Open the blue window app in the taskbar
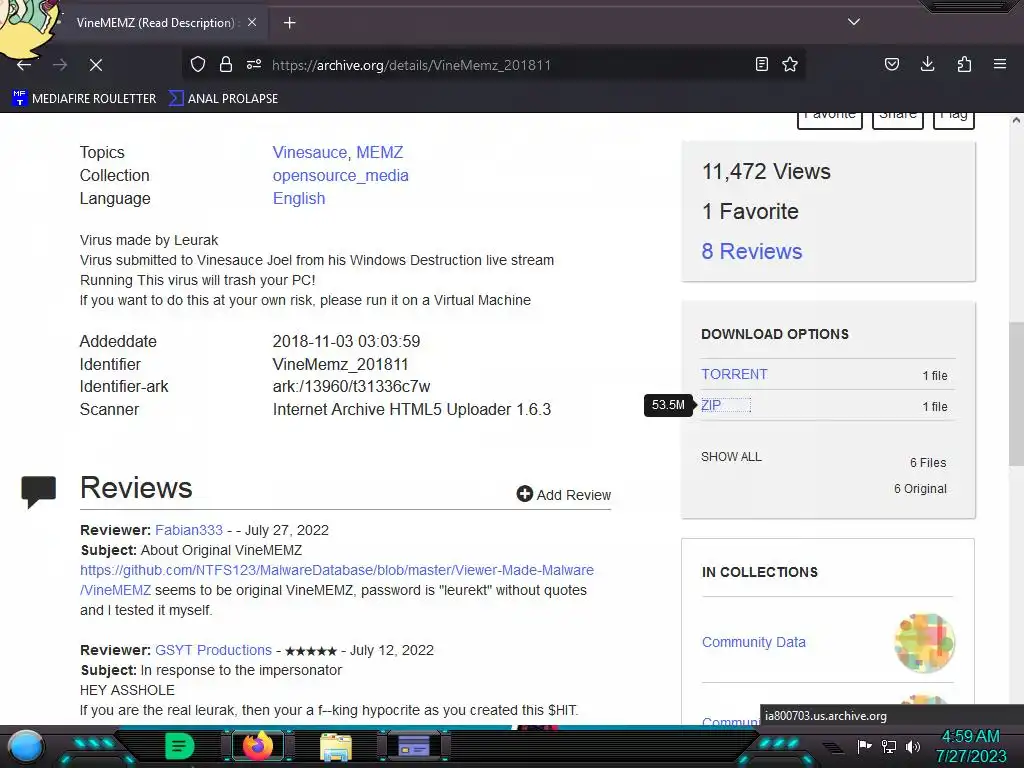The width and height of the screenshot is (1024, 768). [413, 746]
